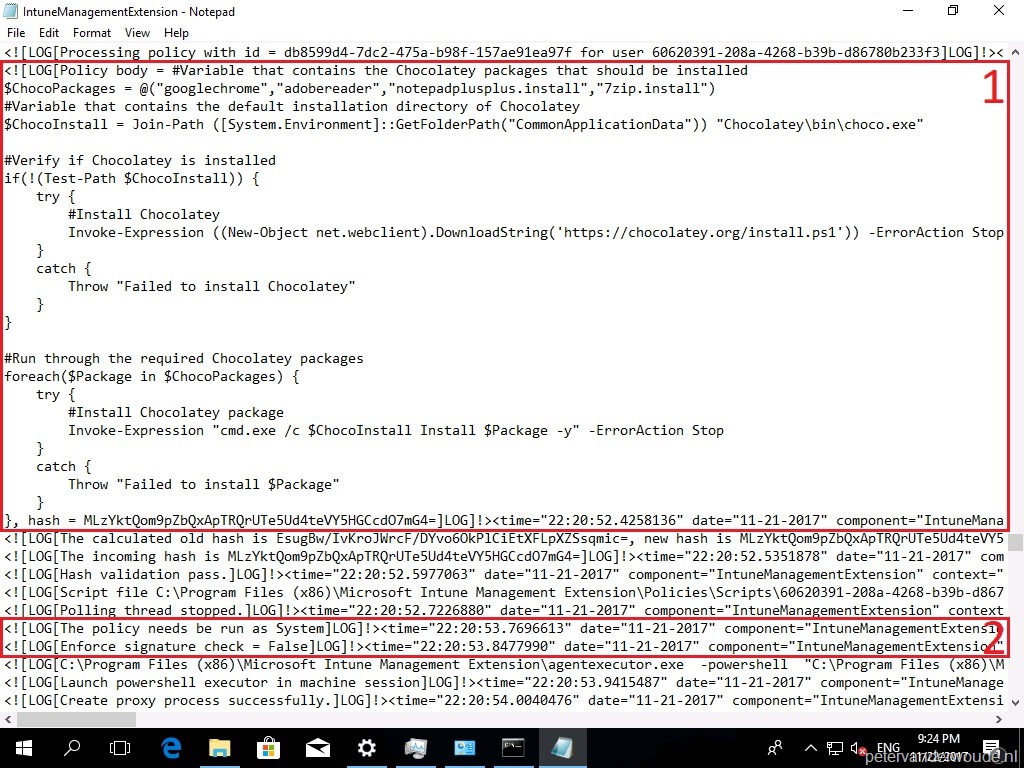
Task: Open Windows Settings via the gear icon
Action: [x=366, y=747]
